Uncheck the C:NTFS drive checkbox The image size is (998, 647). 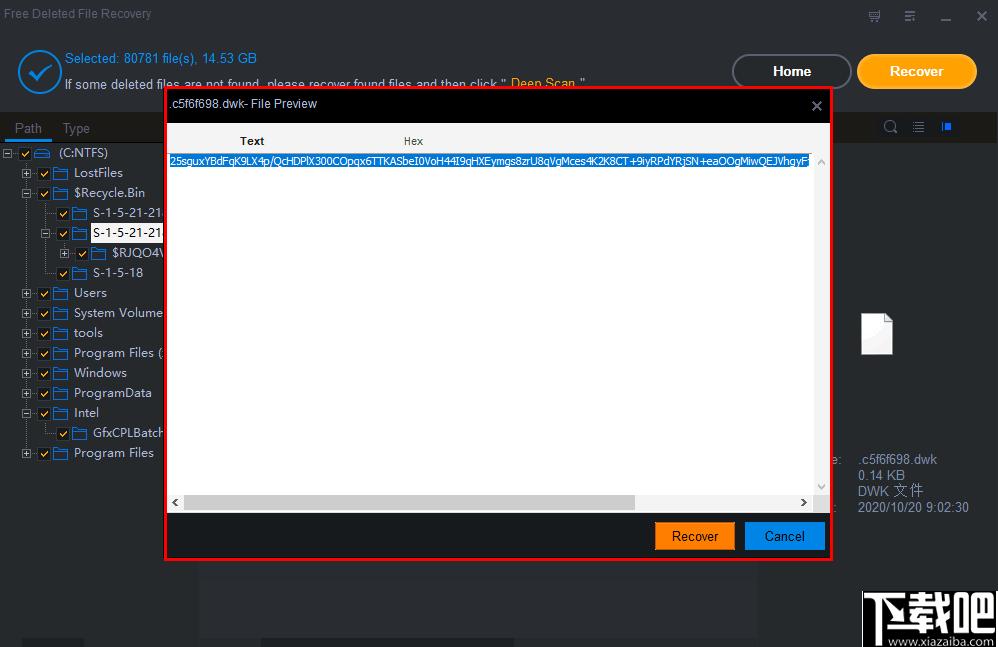pyautogui.click(x=25, y=153)
